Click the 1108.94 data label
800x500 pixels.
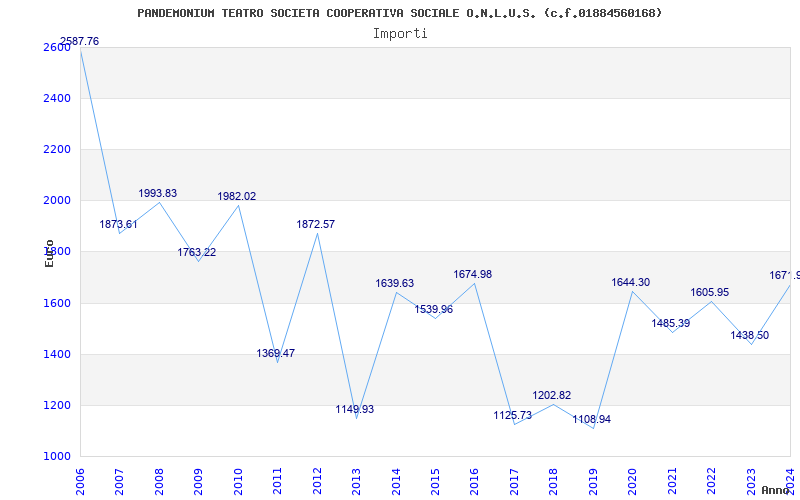[592, 419]
